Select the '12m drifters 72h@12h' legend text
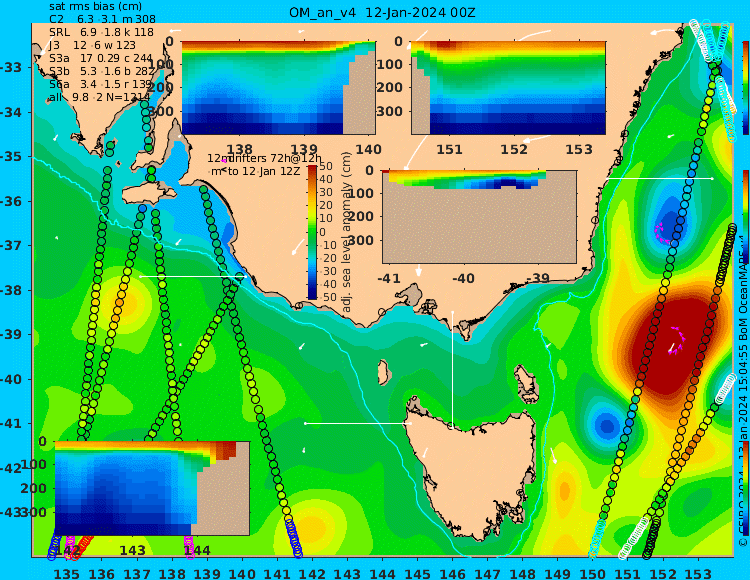Screen dimensions: 750x580 [265, 158]
